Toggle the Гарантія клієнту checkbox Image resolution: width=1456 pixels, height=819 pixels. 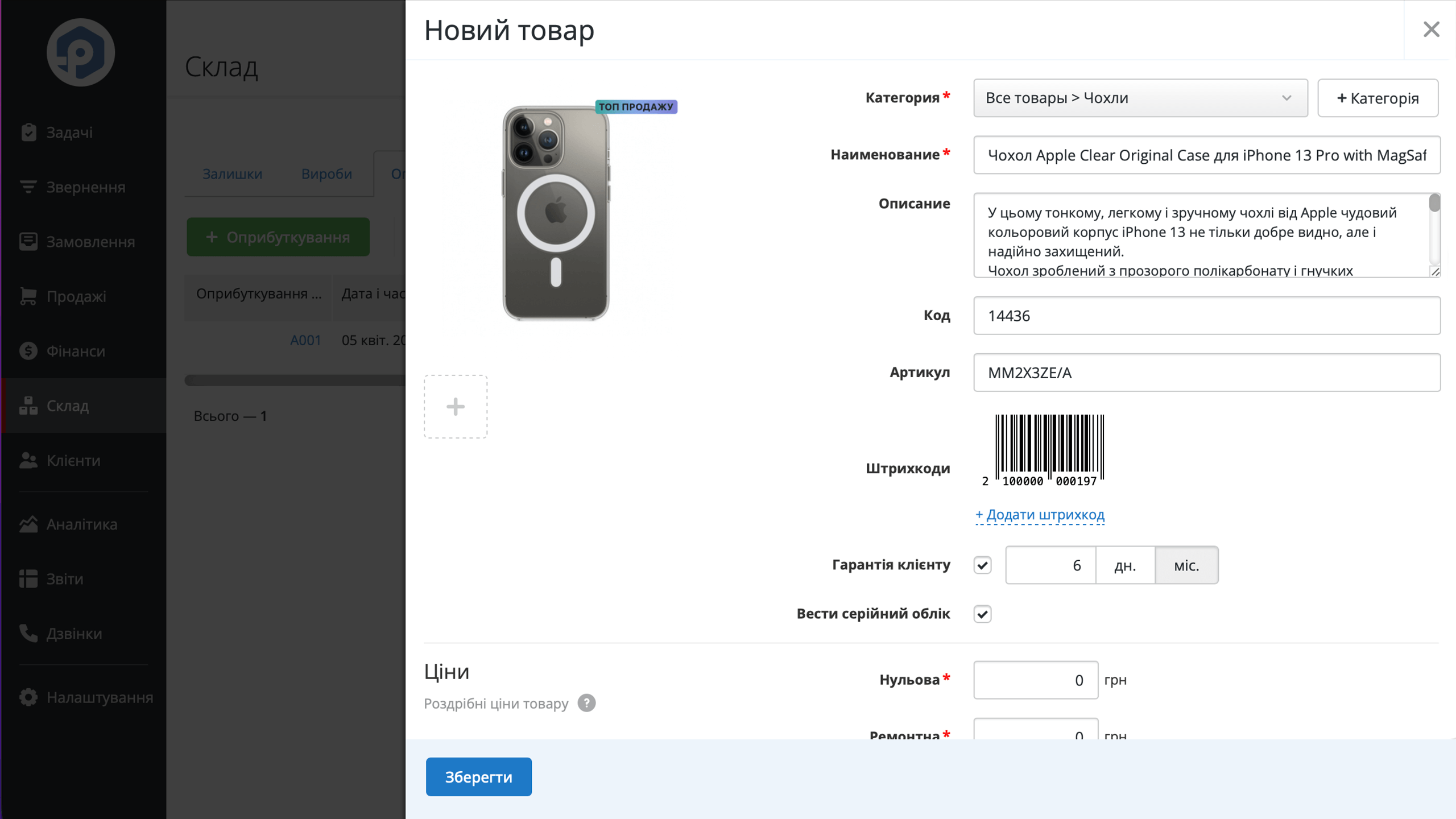pyautogui.click(x=982, y=565)
